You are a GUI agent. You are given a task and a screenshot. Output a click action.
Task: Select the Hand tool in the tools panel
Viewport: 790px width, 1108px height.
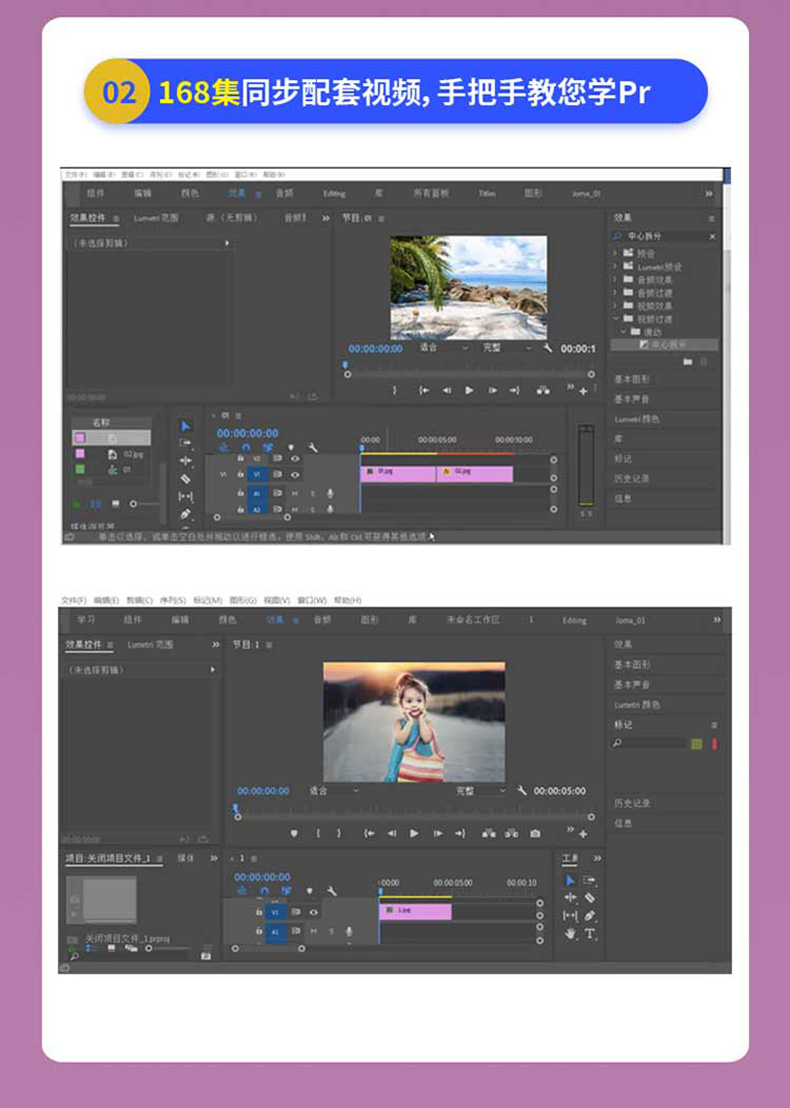(x=570, y=933)
